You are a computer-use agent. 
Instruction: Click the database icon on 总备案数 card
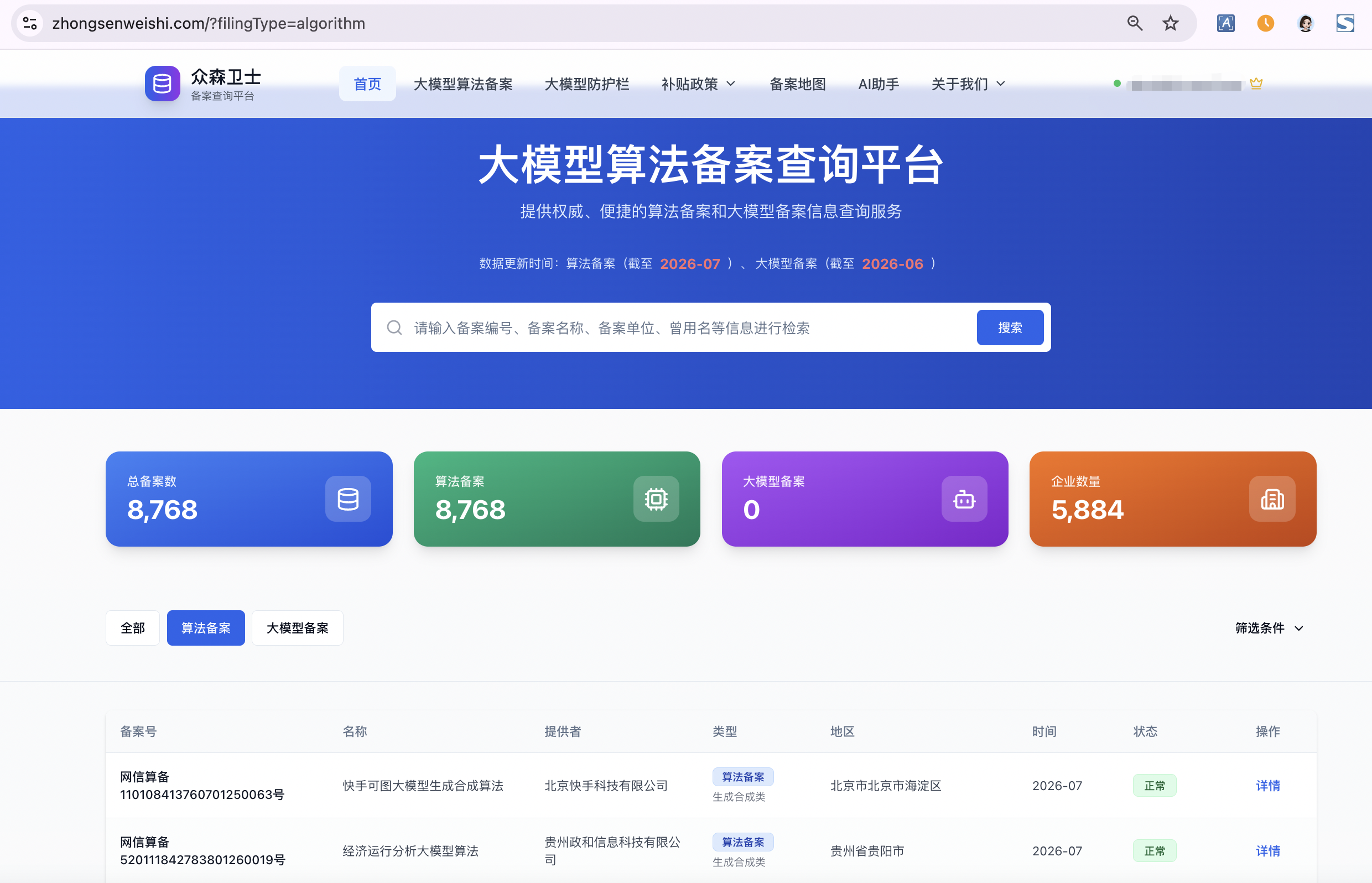348,499
